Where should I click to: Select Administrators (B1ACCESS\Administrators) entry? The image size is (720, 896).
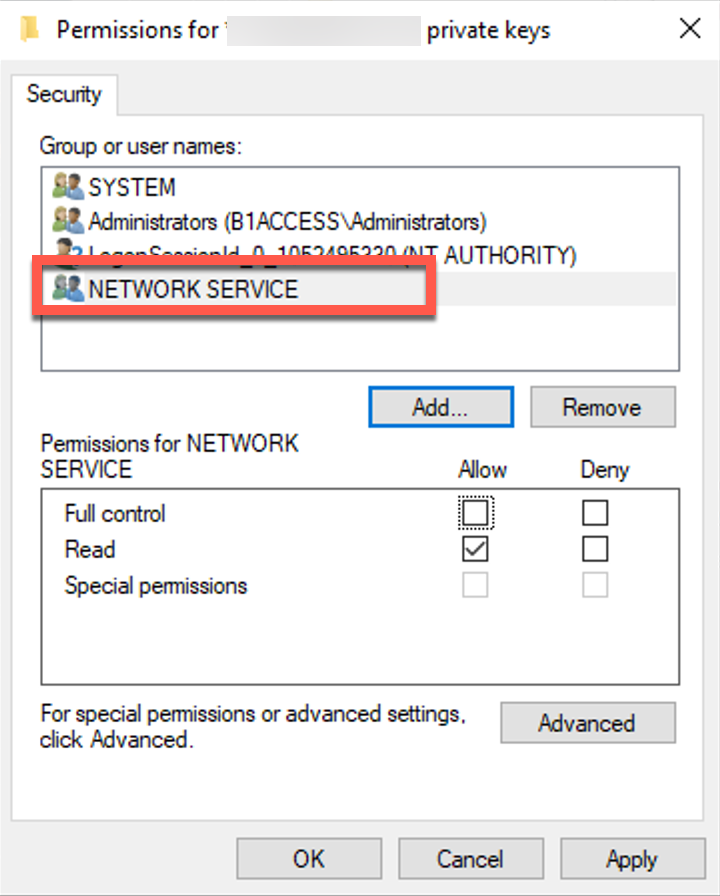click(x=360, y=221)
